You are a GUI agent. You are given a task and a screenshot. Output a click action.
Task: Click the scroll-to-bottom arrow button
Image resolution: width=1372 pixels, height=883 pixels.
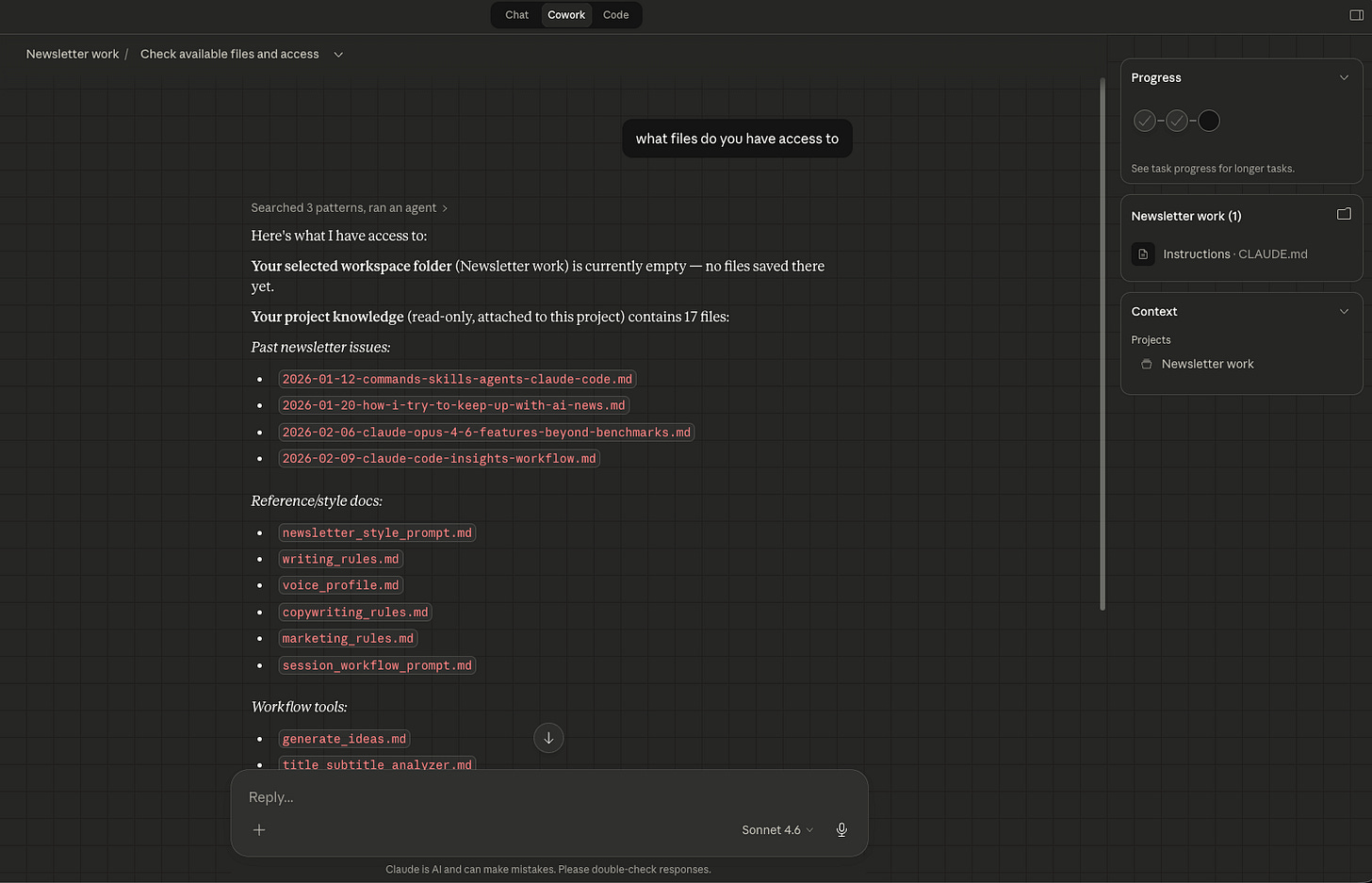point(548,738)
